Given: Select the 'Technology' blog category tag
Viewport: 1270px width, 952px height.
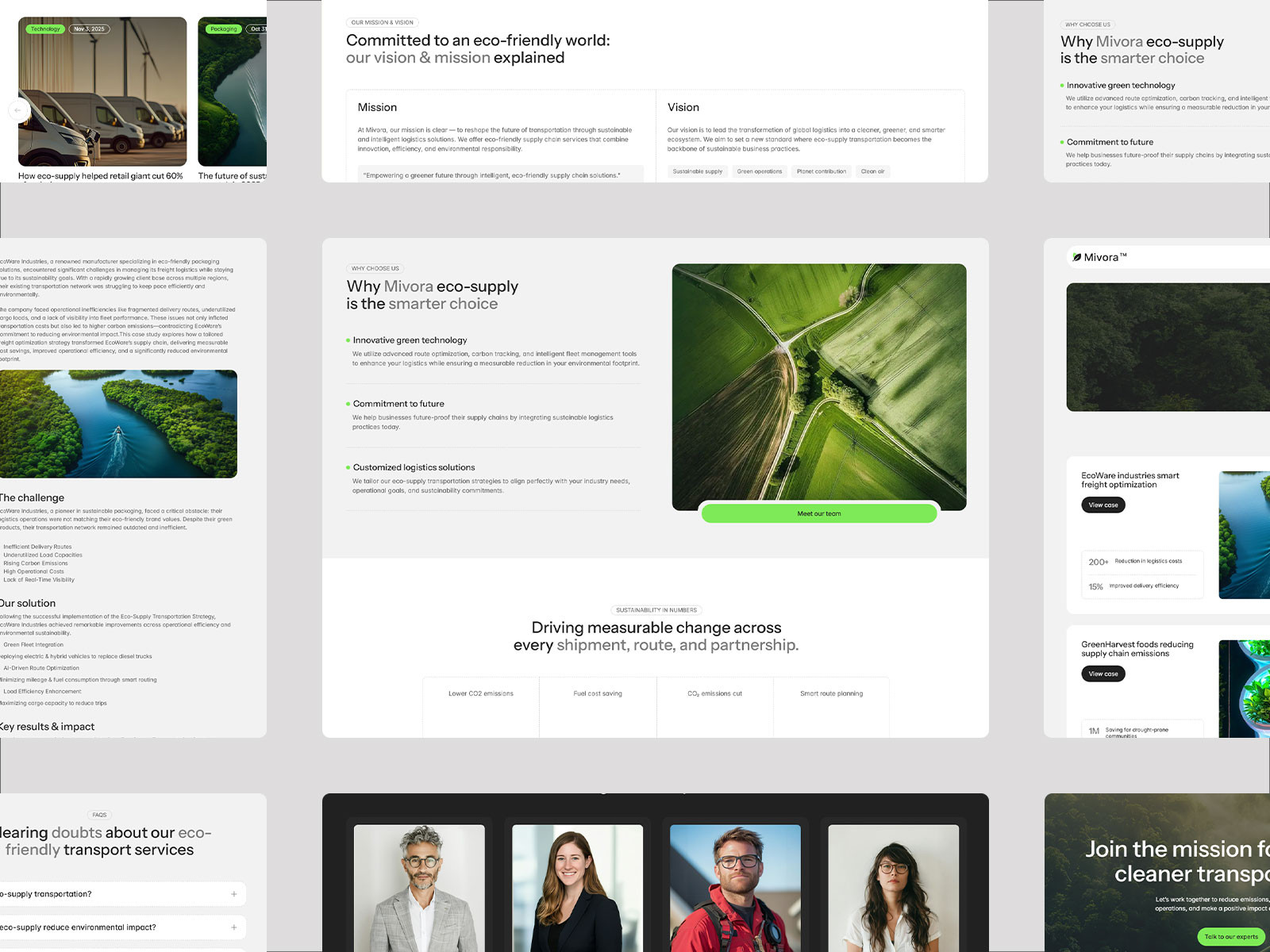Looking at the screenshot, I should pyautogui.click(x=47, y=28).
